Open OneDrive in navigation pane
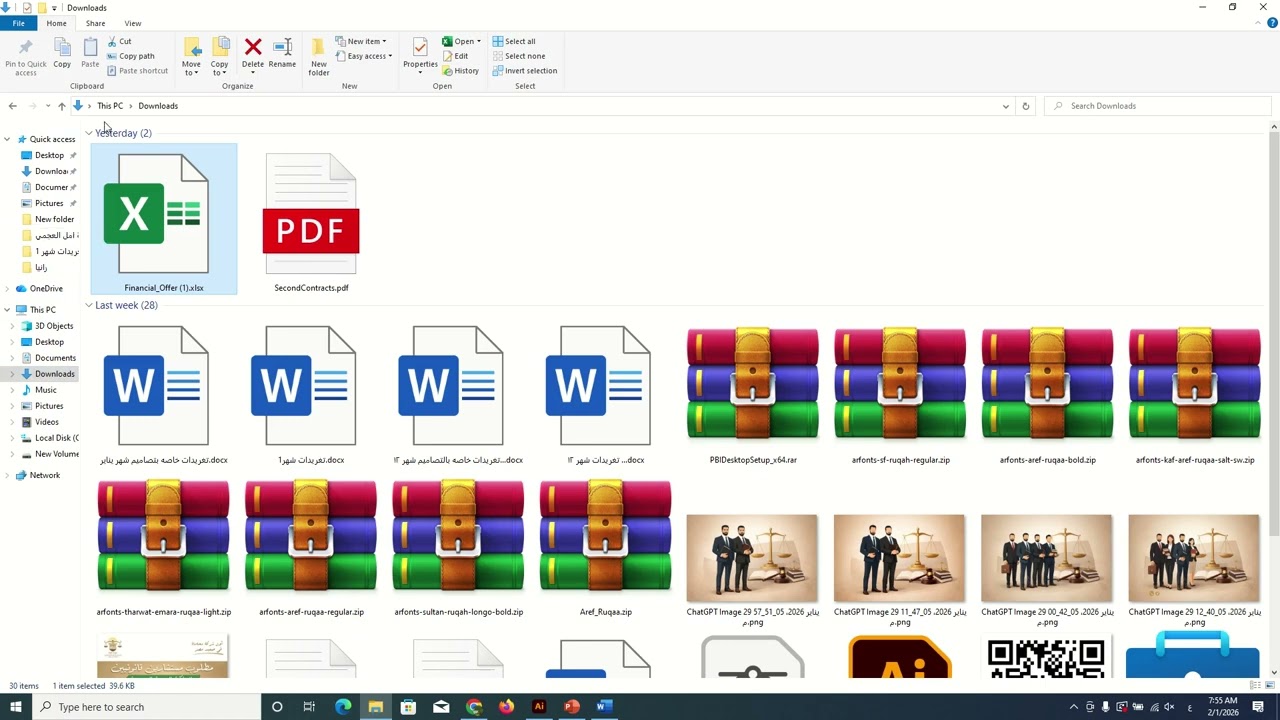The width and height of the screenshot is (1280, 720). click(x=46, y=288)
